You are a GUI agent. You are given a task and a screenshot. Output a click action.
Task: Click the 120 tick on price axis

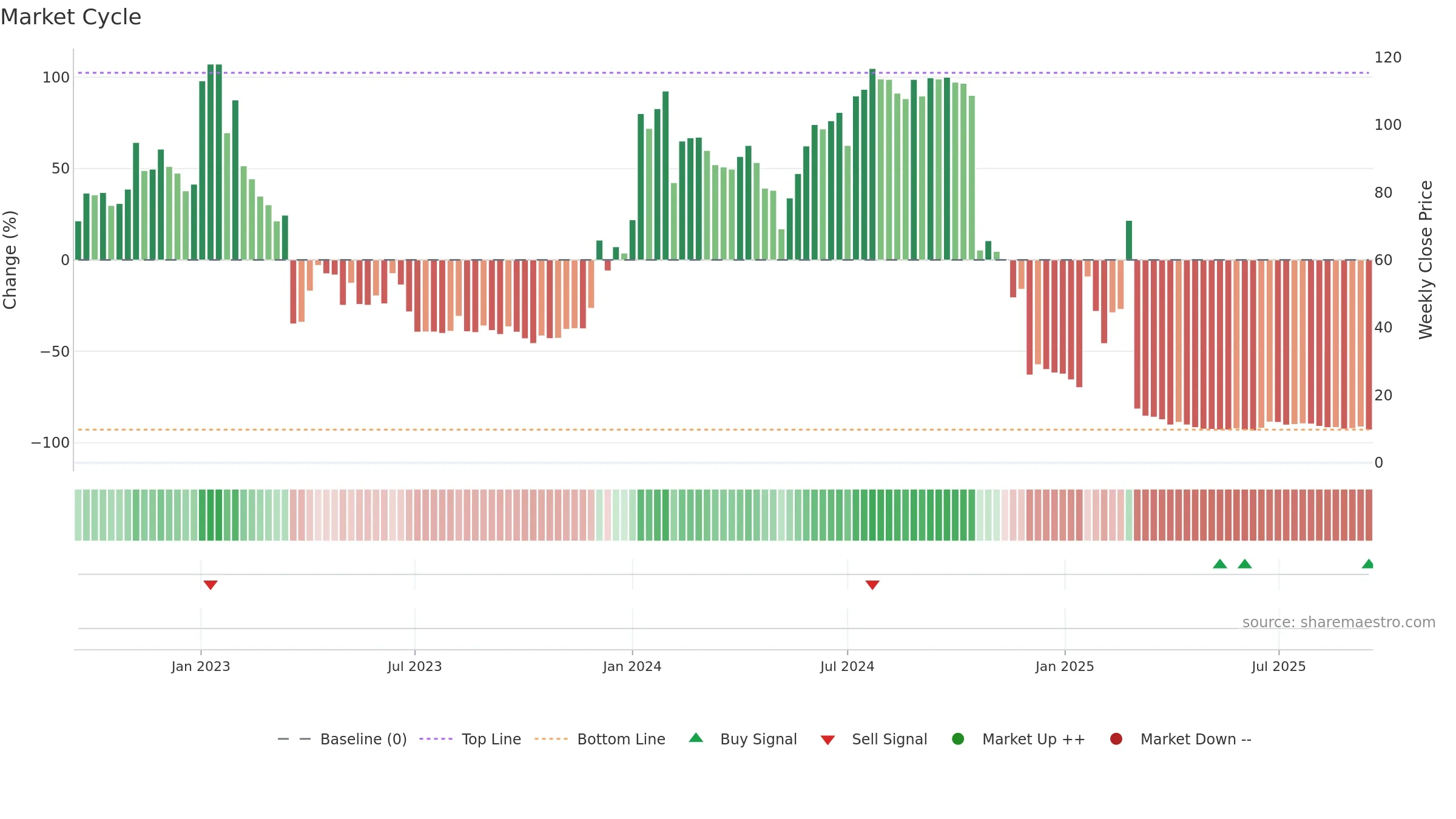click(1388, 58)
